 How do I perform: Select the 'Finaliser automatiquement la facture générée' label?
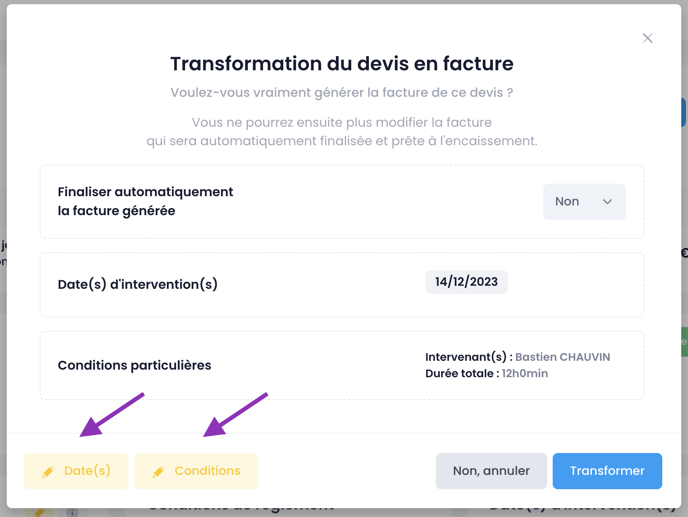click(x=145, y=201)
